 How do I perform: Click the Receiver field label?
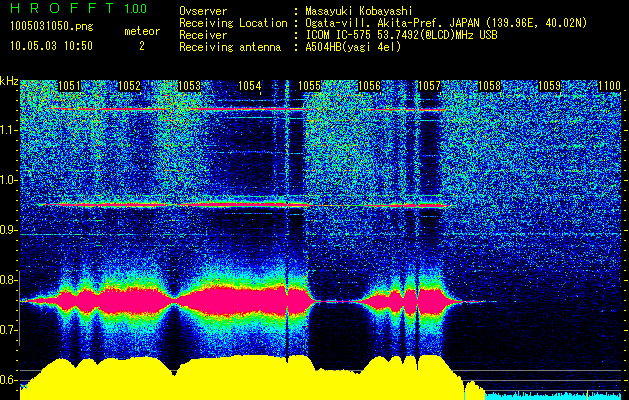click(203, 35)
